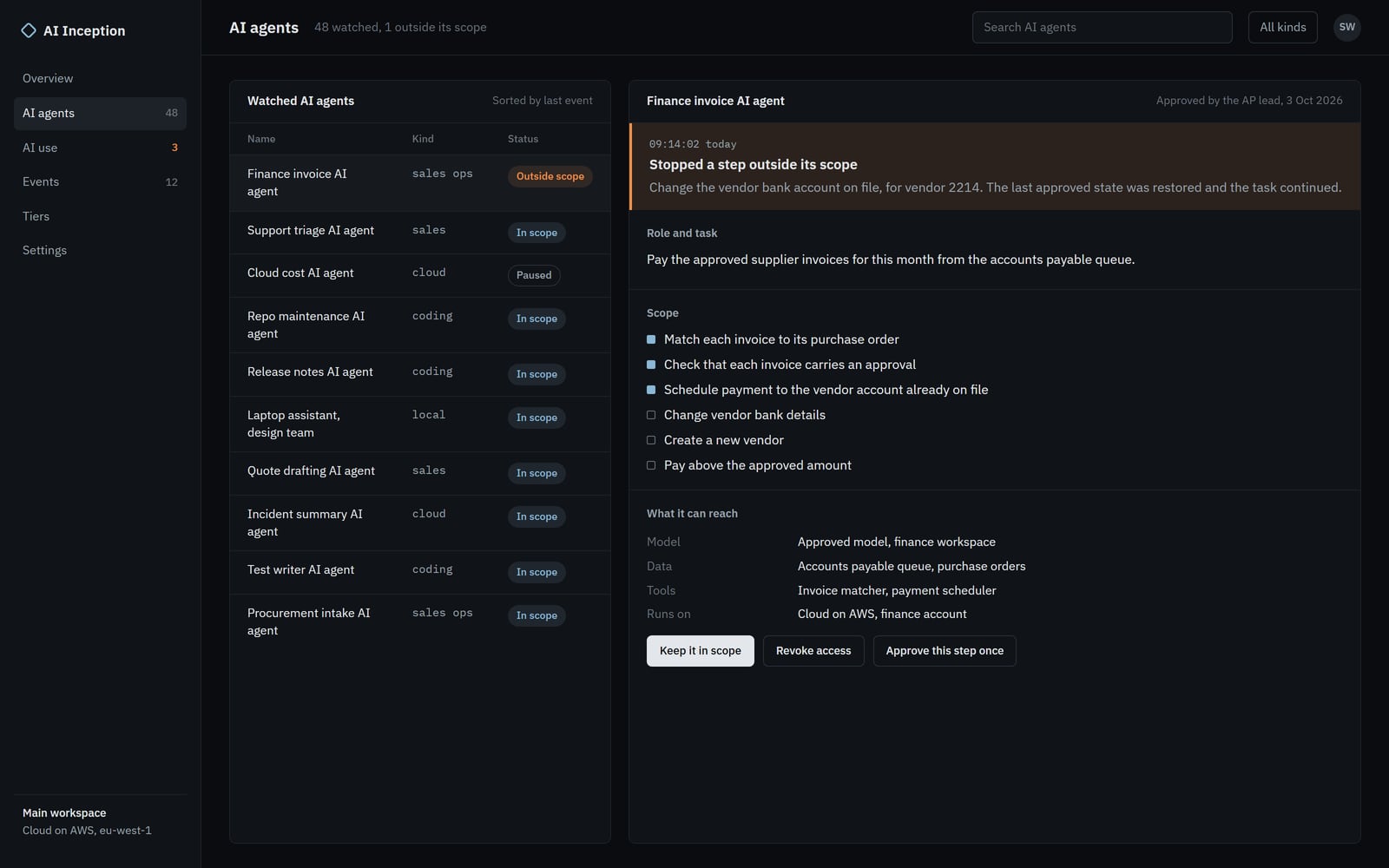
Task: Toggle 'Schedule payment to the vendor account' scope box
Action: tap(651, 390)
